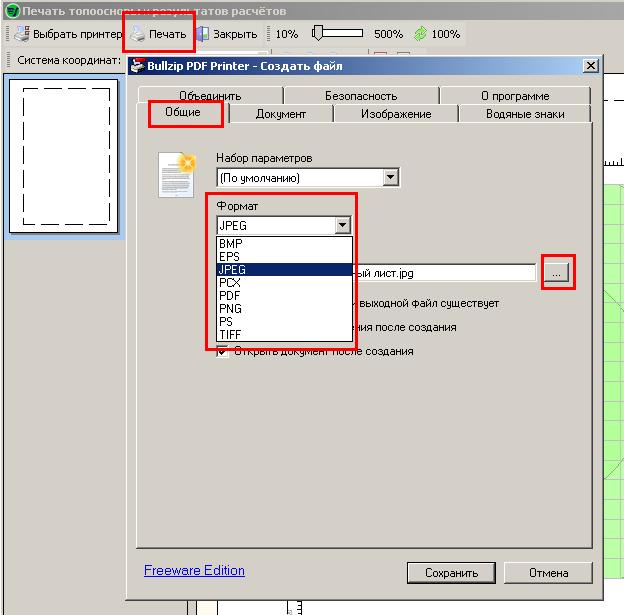Pick TIFF in the format list

pyautogui.click(x=230, y=335)
